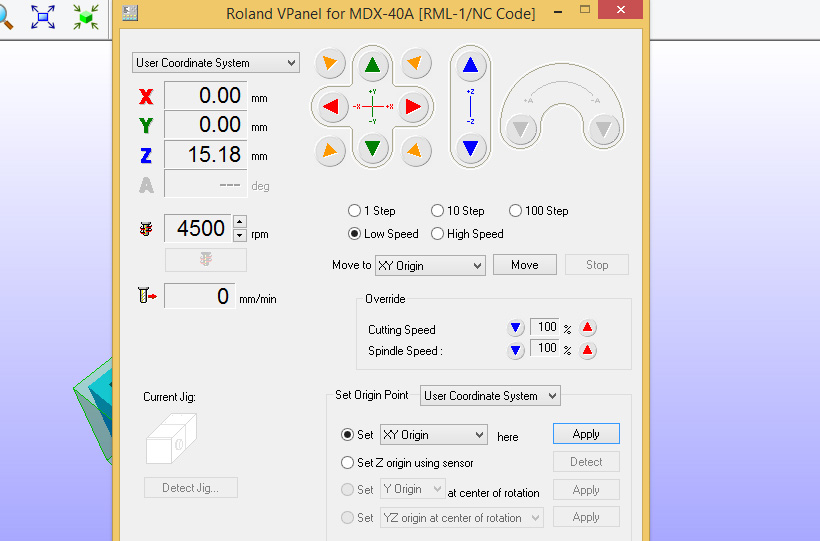Image resolution: width=820 pixels, height=541 pixels.
Task: Click Apply beside the YZ origin dropdown
Action: pos(586,517)
